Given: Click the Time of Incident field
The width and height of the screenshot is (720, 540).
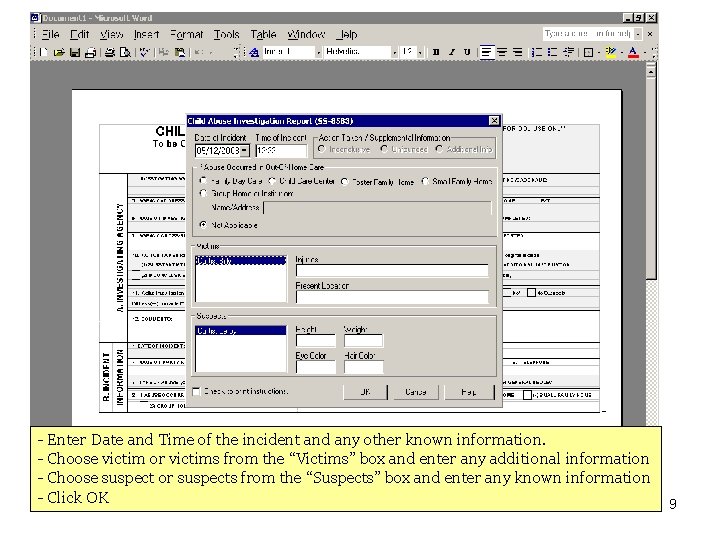Looking at the screenshot, I should click(x=281, y=150).
